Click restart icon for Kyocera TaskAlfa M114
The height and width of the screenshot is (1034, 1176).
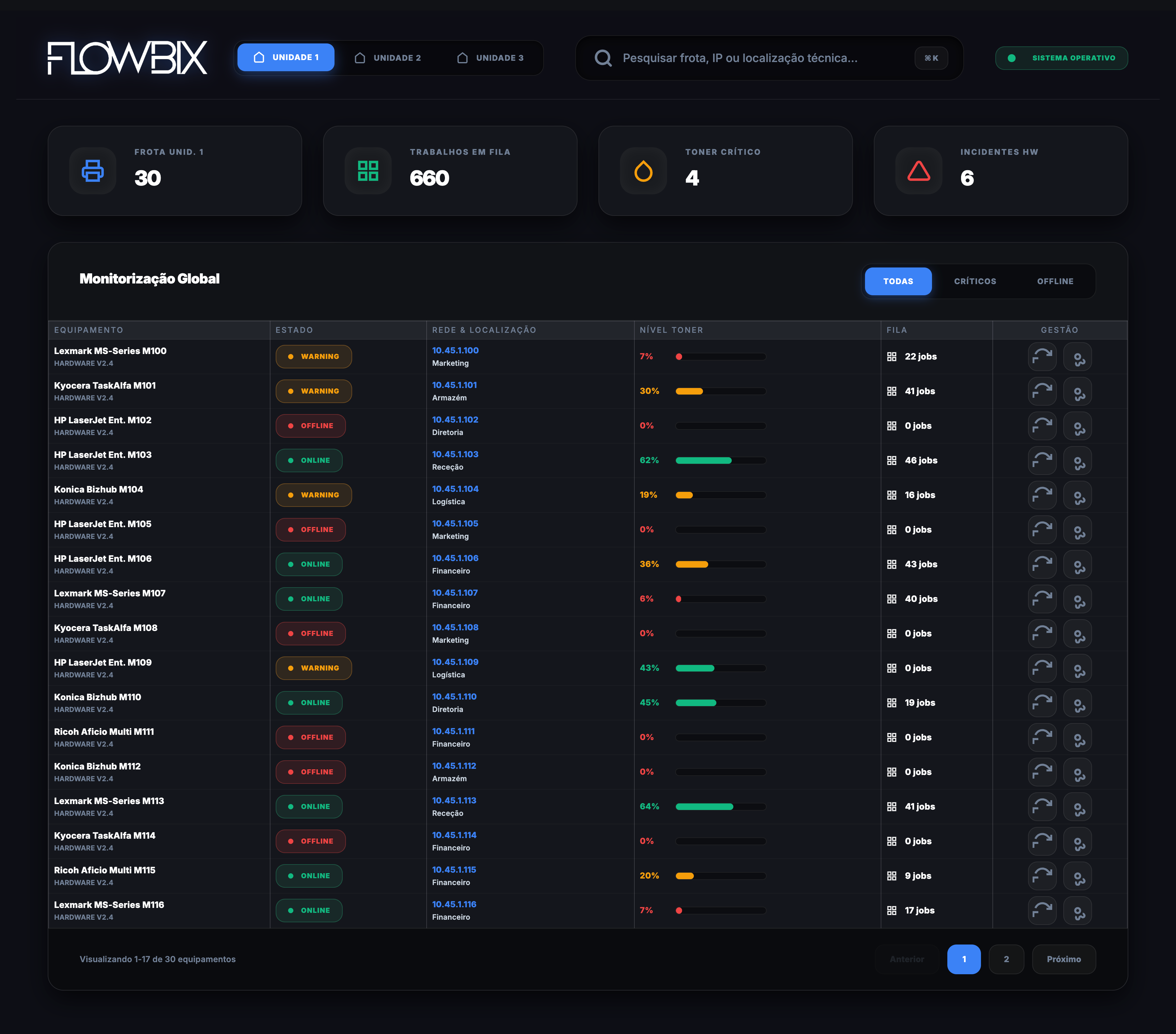(x=1042, y=841)
